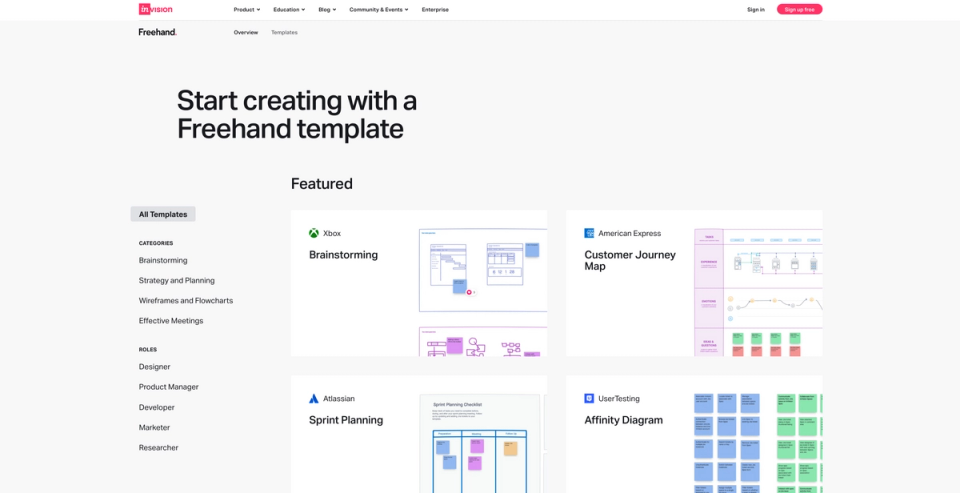Viewport: 960px width, 493px height.
Task: Open the Customer Journey Map title
Action: [x=630, y=260]
